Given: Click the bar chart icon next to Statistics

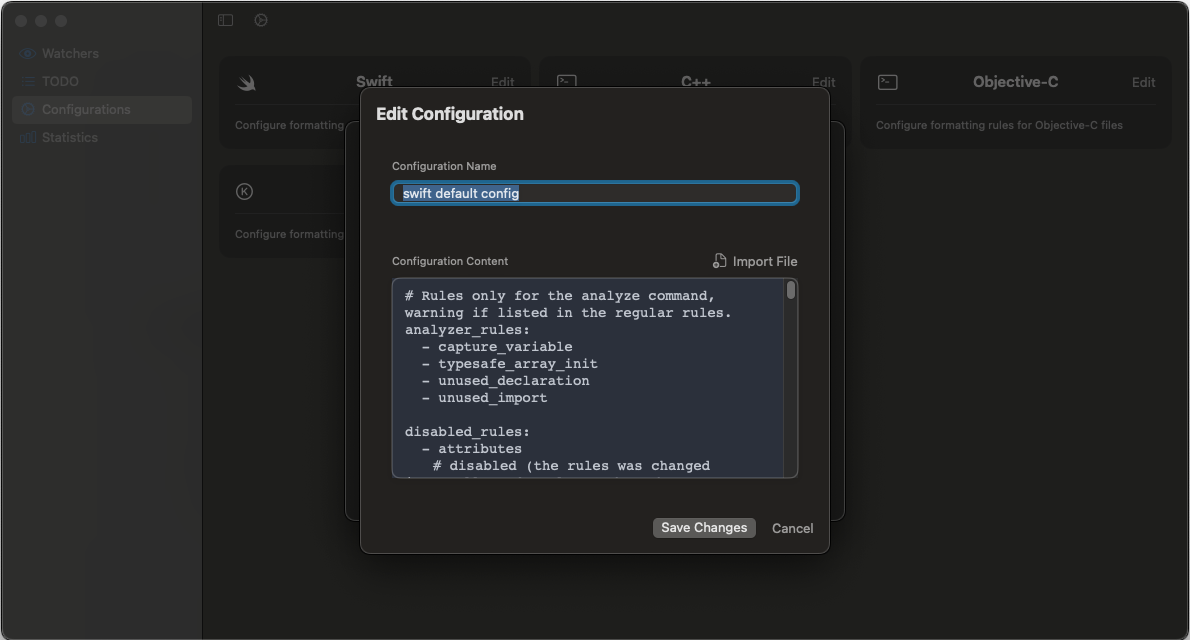Looking at the screenshot, I should point(28,137).
